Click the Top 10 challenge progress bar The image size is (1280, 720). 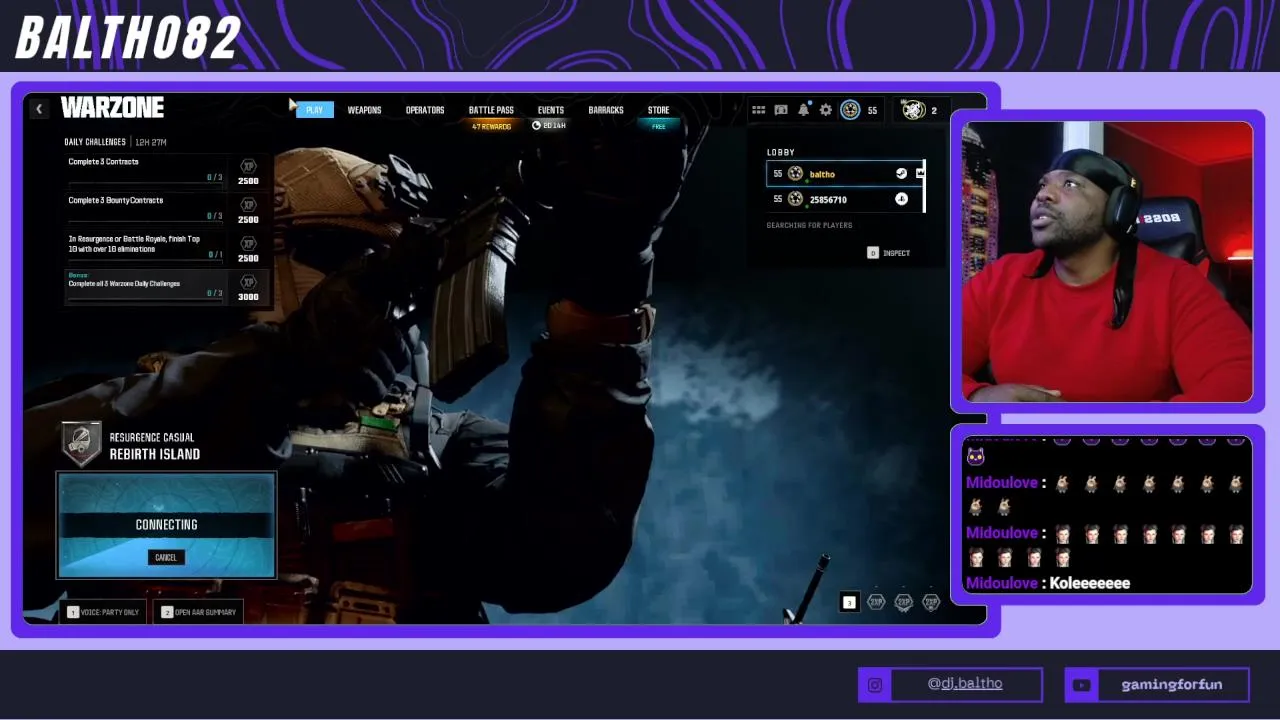145,262
